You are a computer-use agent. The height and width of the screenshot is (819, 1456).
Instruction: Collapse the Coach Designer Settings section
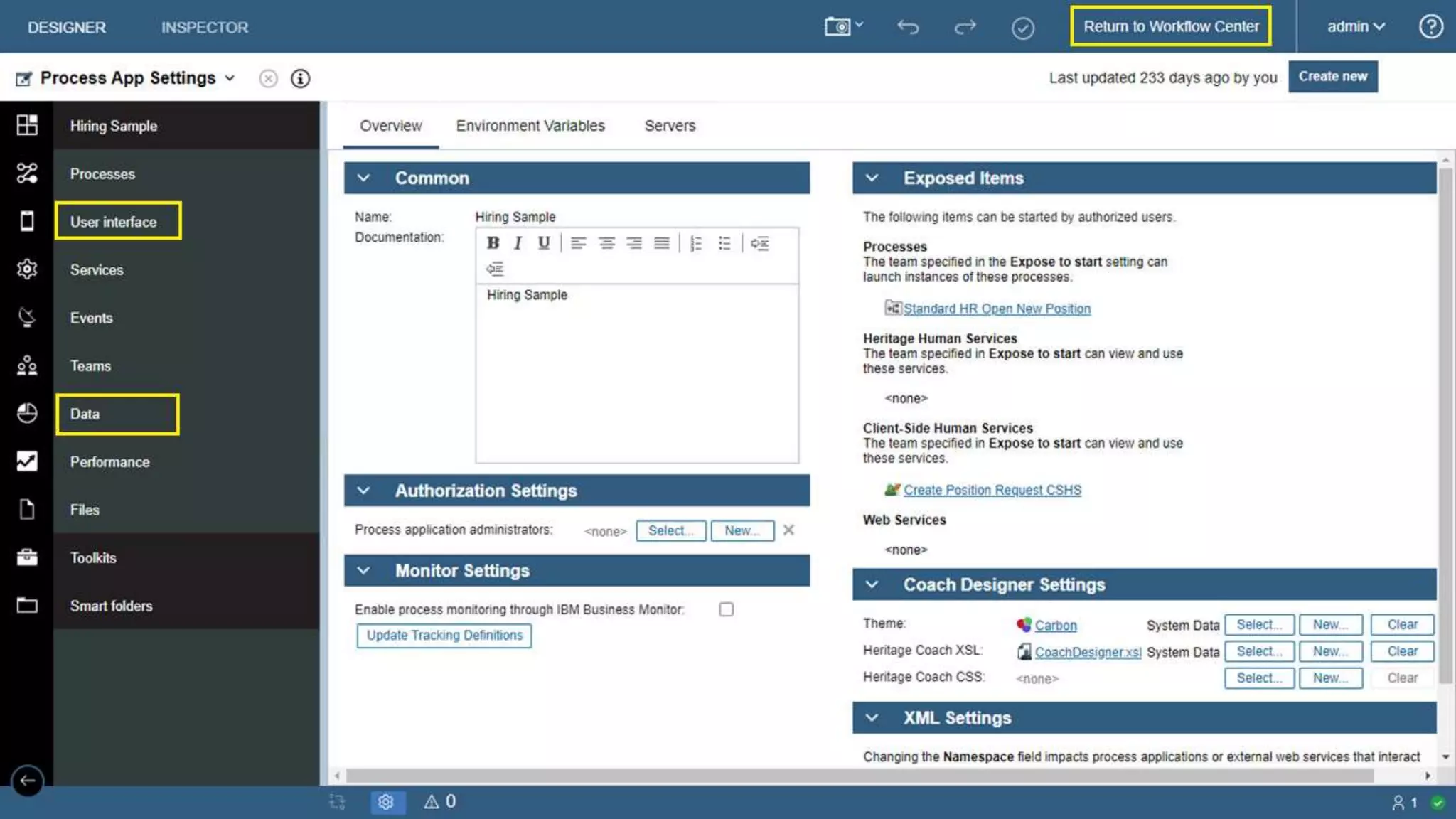tap(872, 584)
